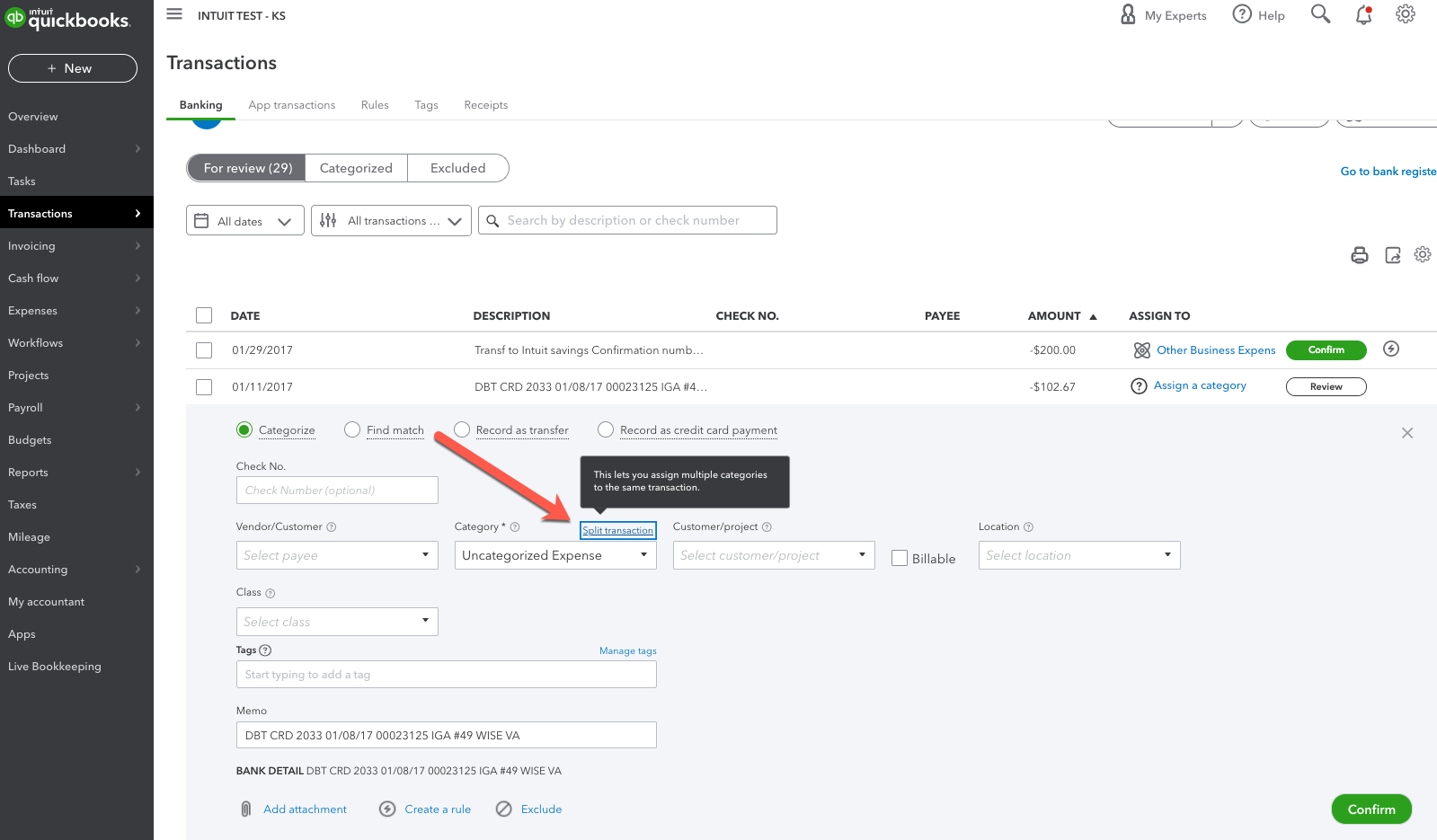Viewport: 1437px width, 840px height.
Task: Click the Other Business Expenses category icon
Action: (1142, 350)
